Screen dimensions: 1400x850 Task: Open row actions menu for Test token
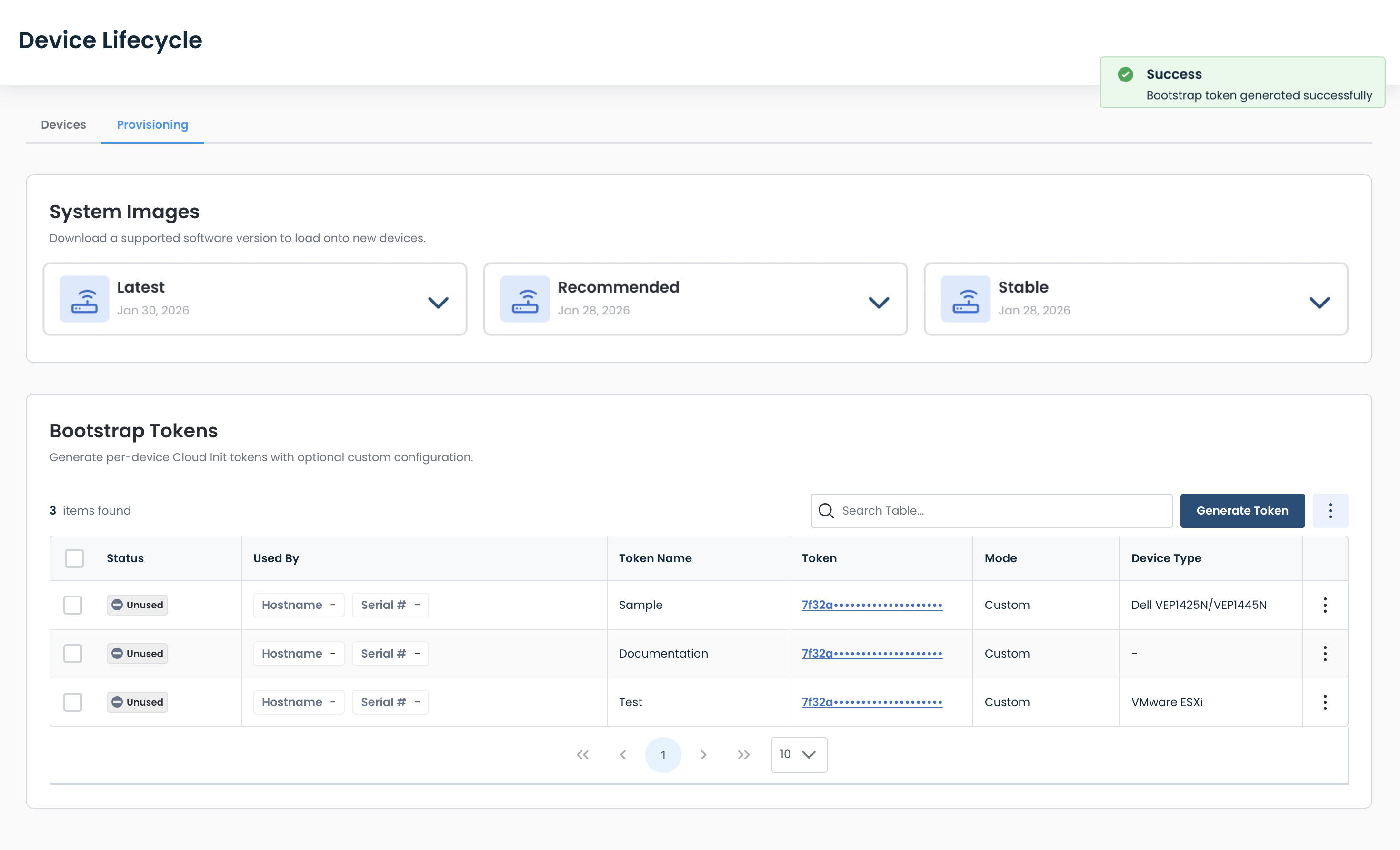(x=1325, y=702)
